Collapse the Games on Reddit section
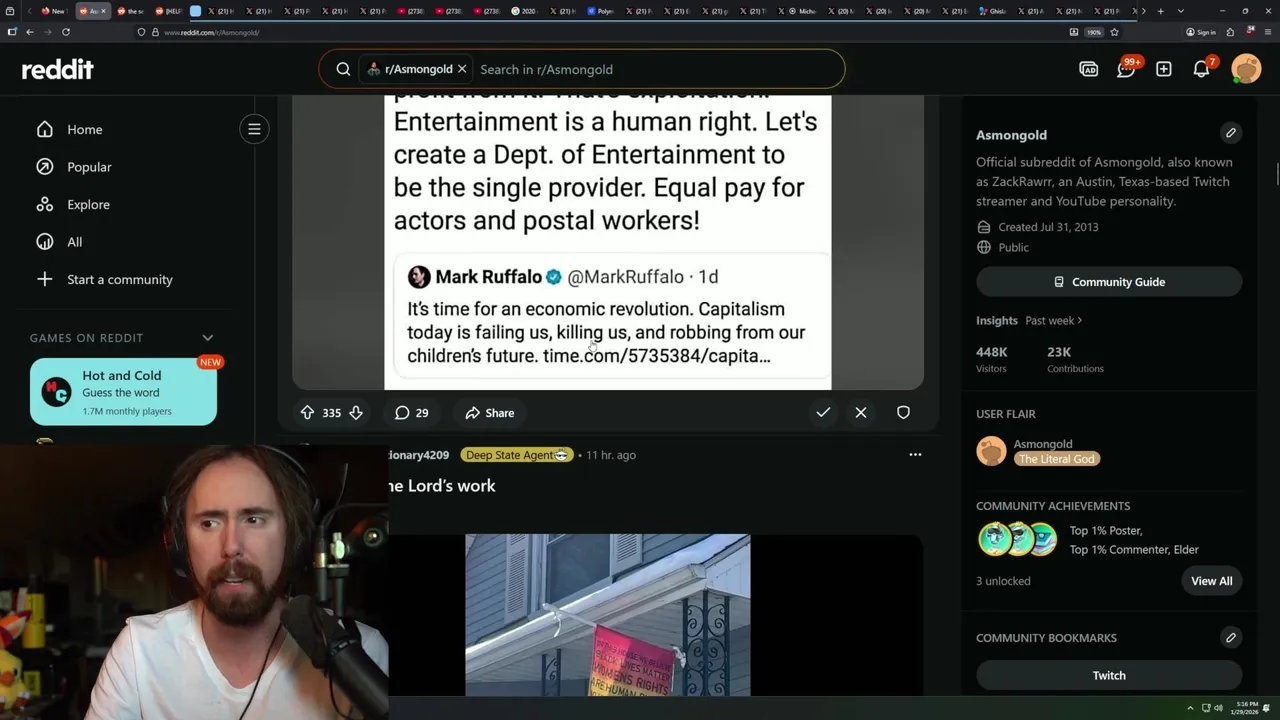 [x=208, y=338]
